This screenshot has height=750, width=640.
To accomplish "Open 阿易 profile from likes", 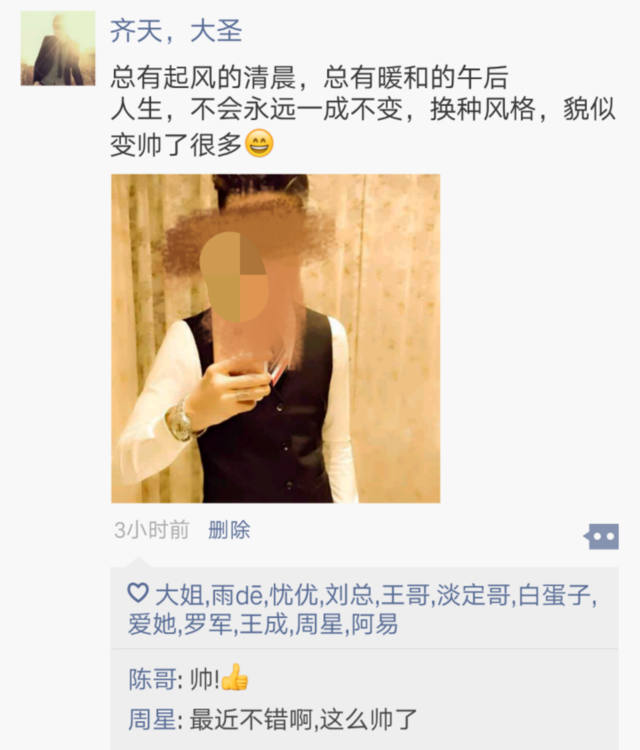I will (375, 624).
